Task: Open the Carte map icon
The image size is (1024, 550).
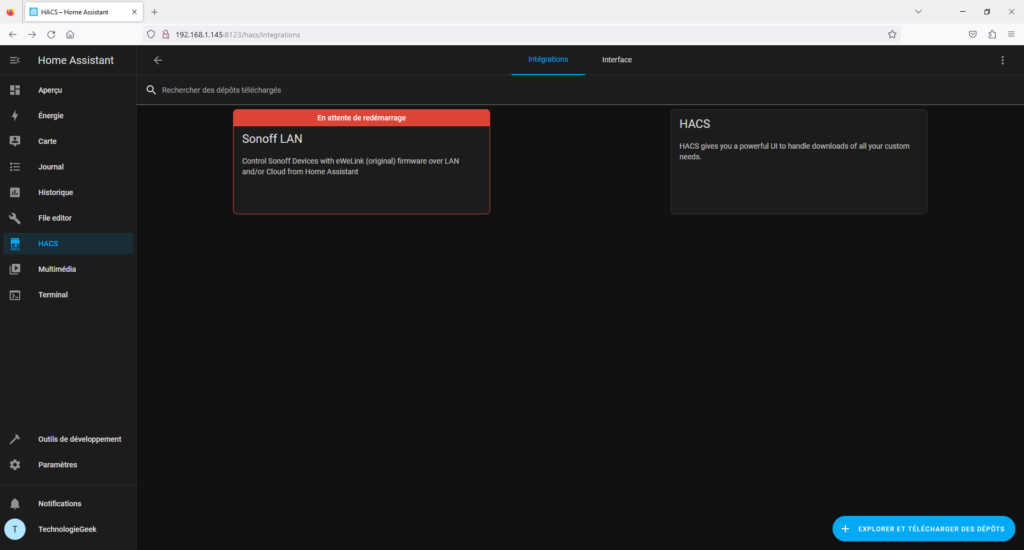Action: (15, 141)
